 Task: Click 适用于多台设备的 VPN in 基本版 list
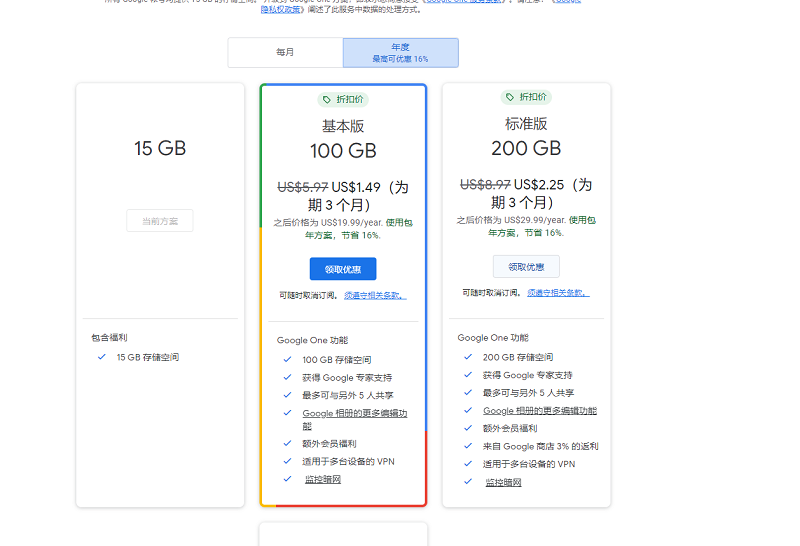point(348,461)
